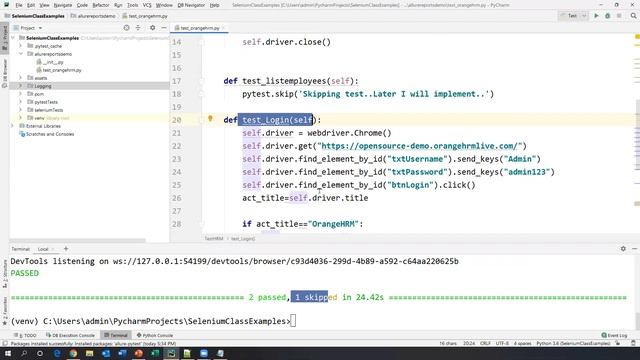Click UTF-8 encoding in status bar

(x=502, y=344)
